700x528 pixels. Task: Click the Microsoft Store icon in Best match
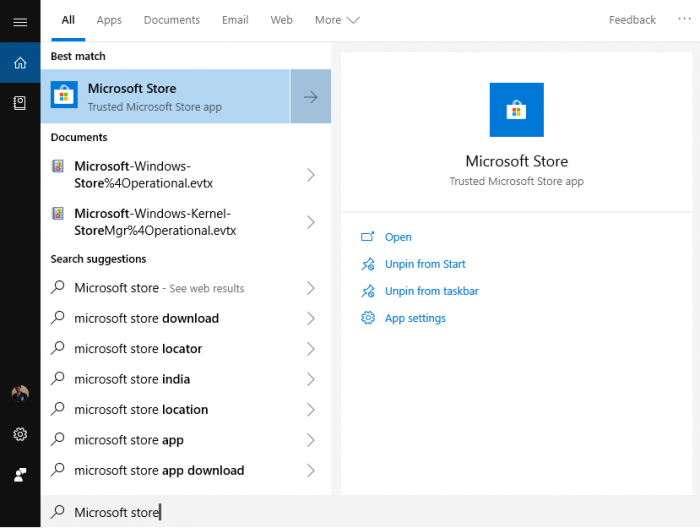[64, 95]
